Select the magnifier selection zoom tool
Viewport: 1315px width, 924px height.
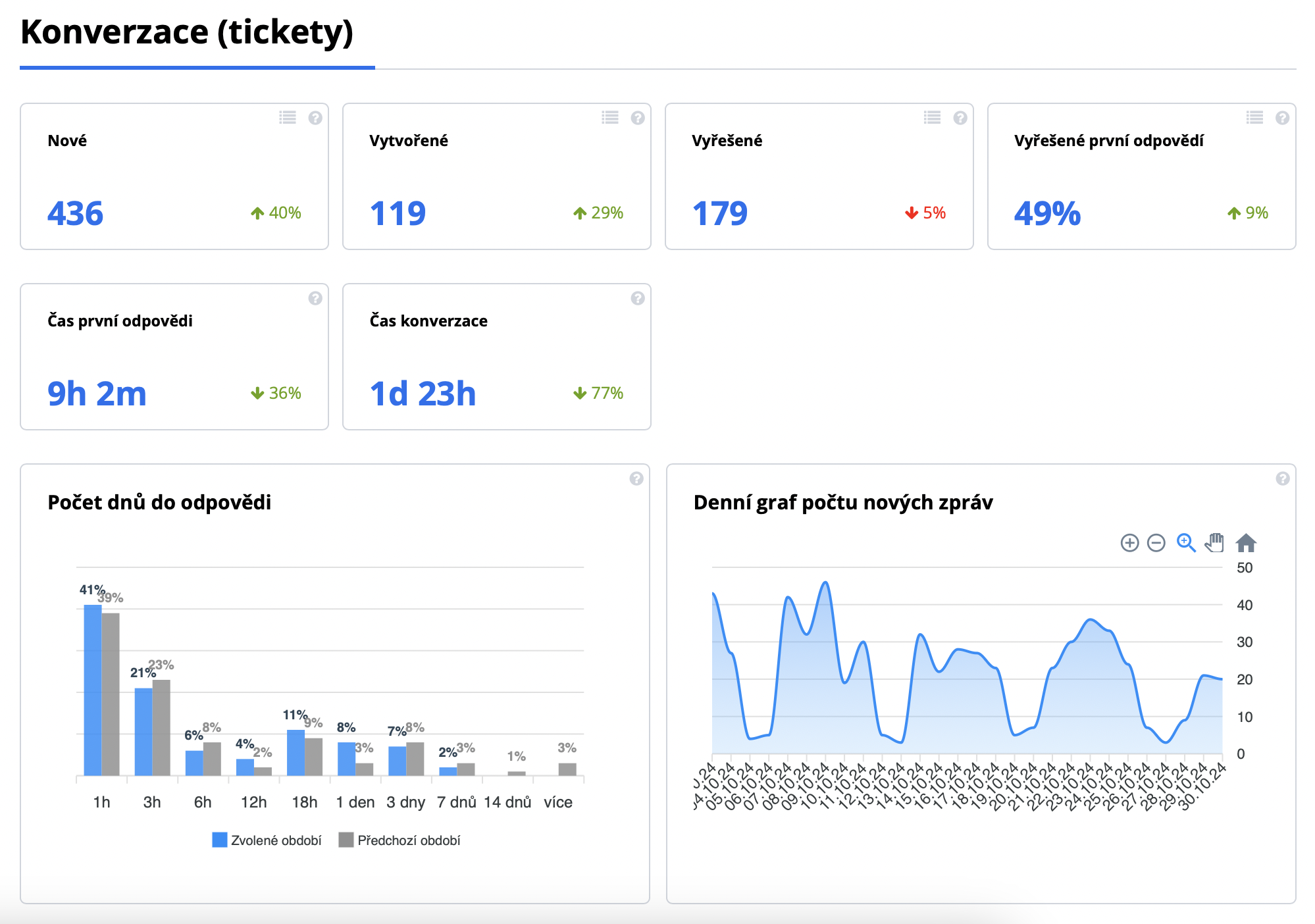(x=1185, y=543)
